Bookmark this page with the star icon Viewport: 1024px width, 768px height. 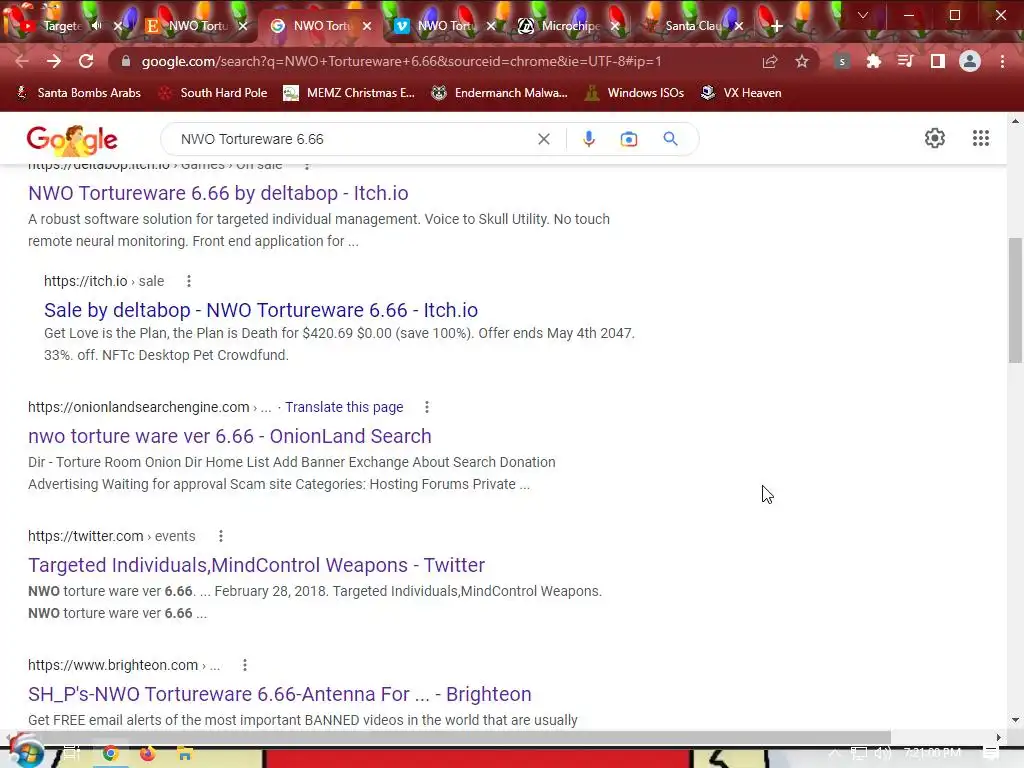(x=802, y=61)
